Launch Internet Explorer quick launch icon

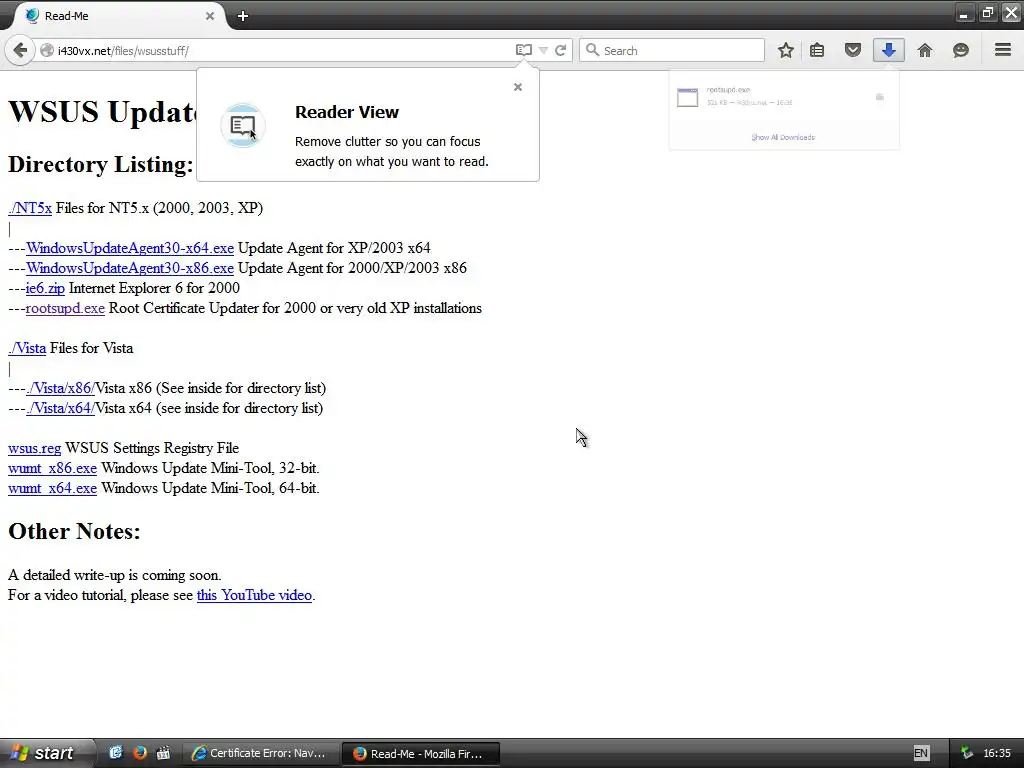(116, 753)
